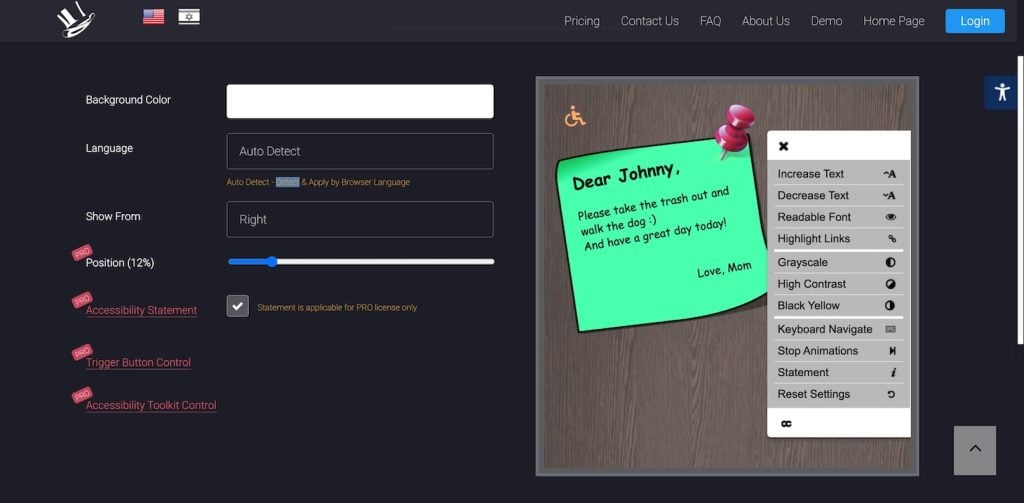Click the 'Language' label

coord(109,148)
